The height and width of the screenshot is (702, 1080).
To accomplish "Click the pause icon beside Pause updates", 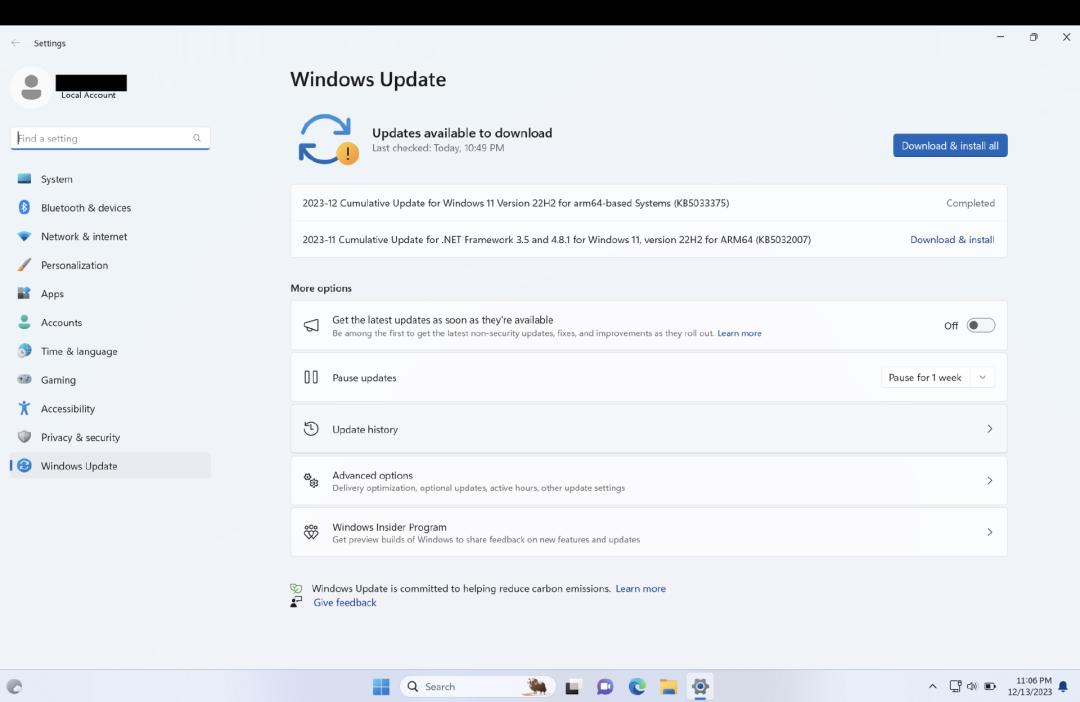I will click(x=311, y=377).
